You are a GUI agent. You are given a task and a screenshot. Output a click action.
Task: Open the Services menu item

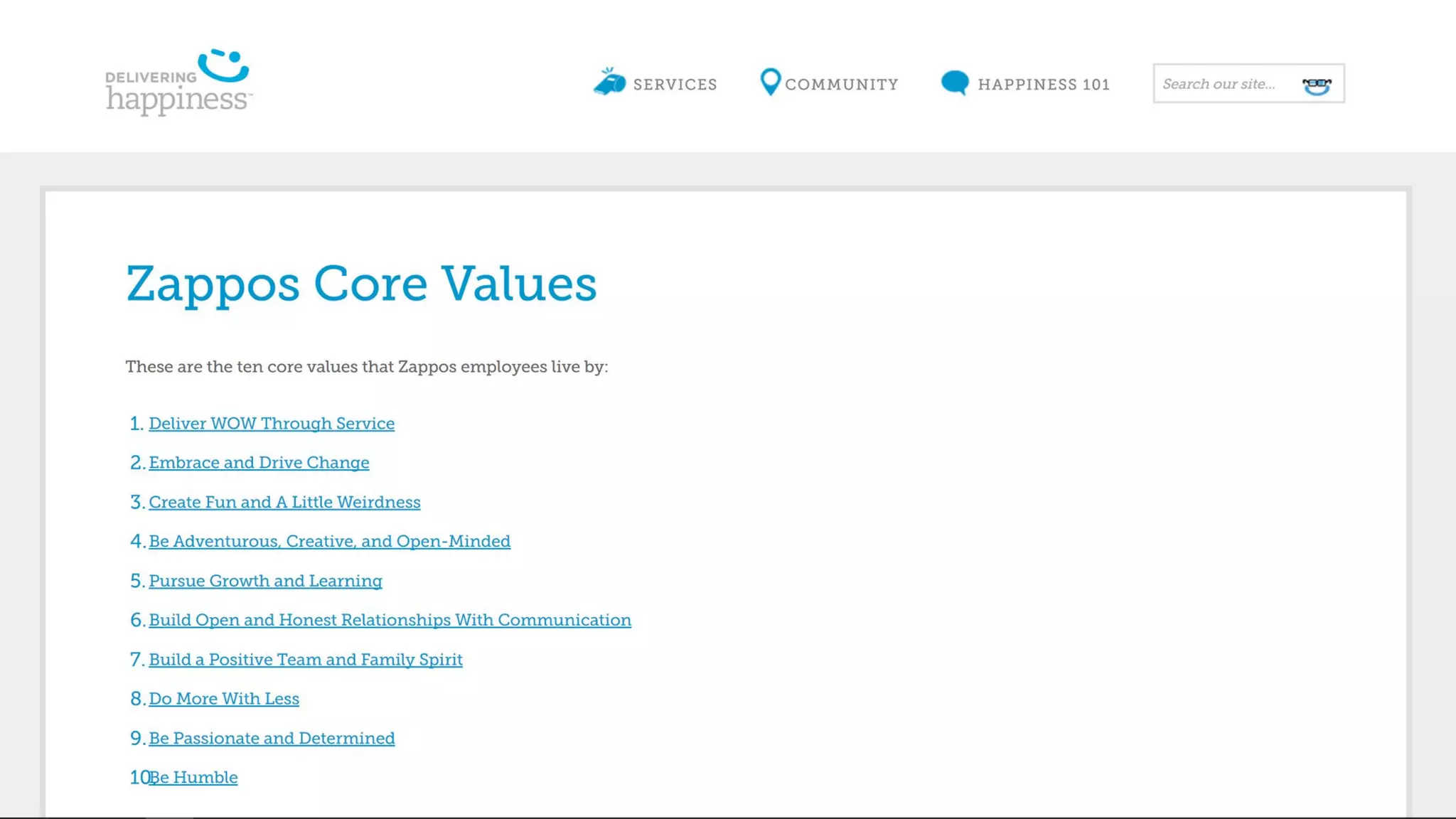click(x=675, y=85)
